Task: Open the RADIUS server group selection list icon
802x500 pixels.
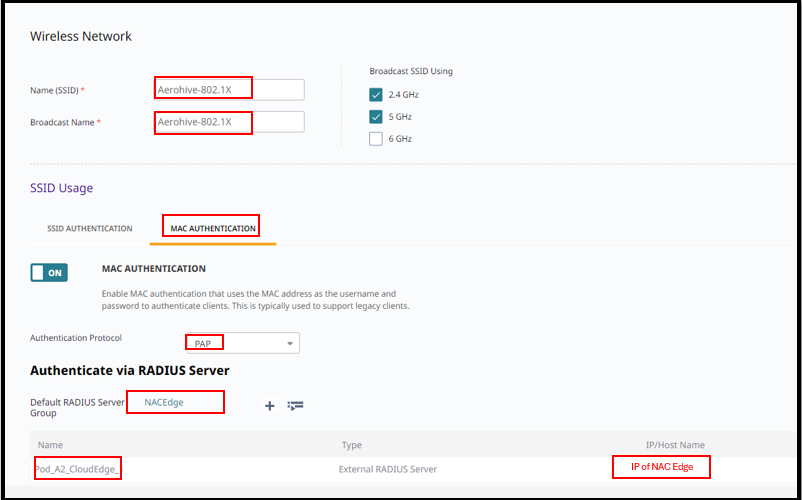Action: pyautogui.click(x=296, y=406)
